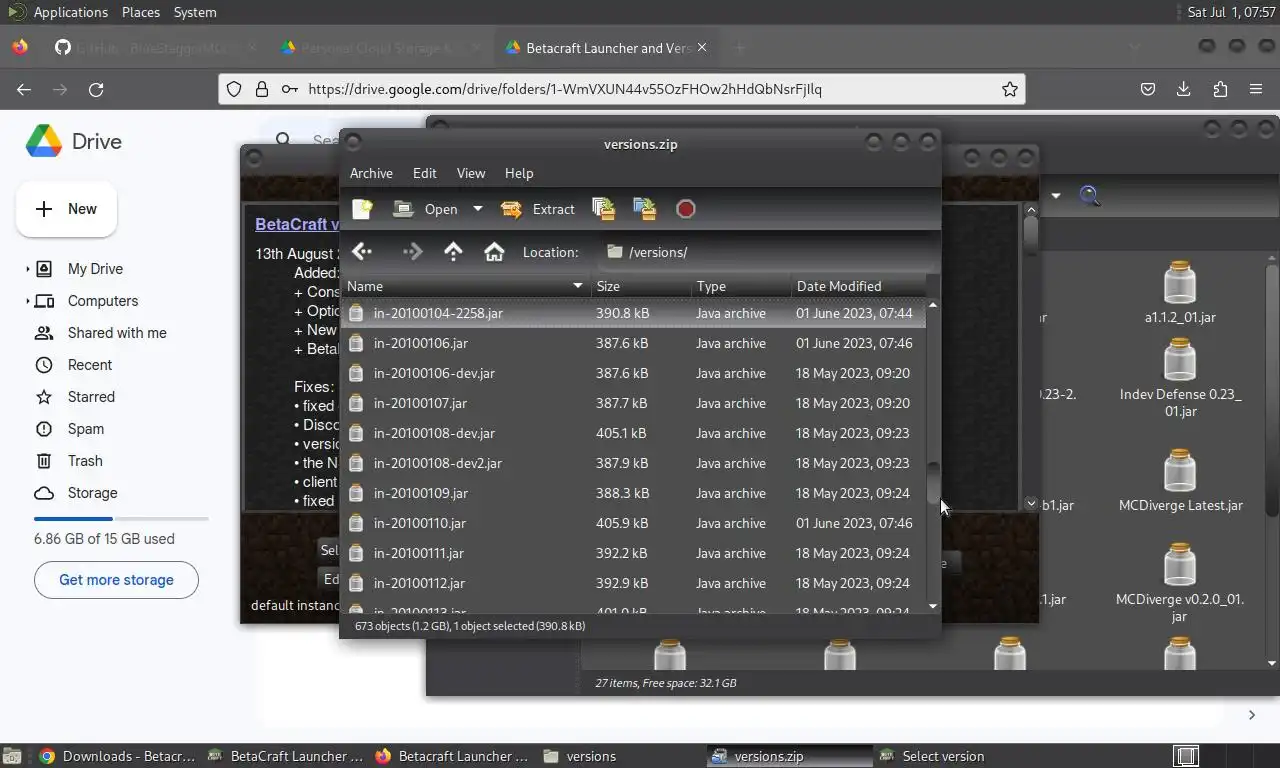Image resolution: width=1280 pixels, height=768 pixels.
Task: Select in-20100108-dev.jar file row
Action: click(633, 433)
